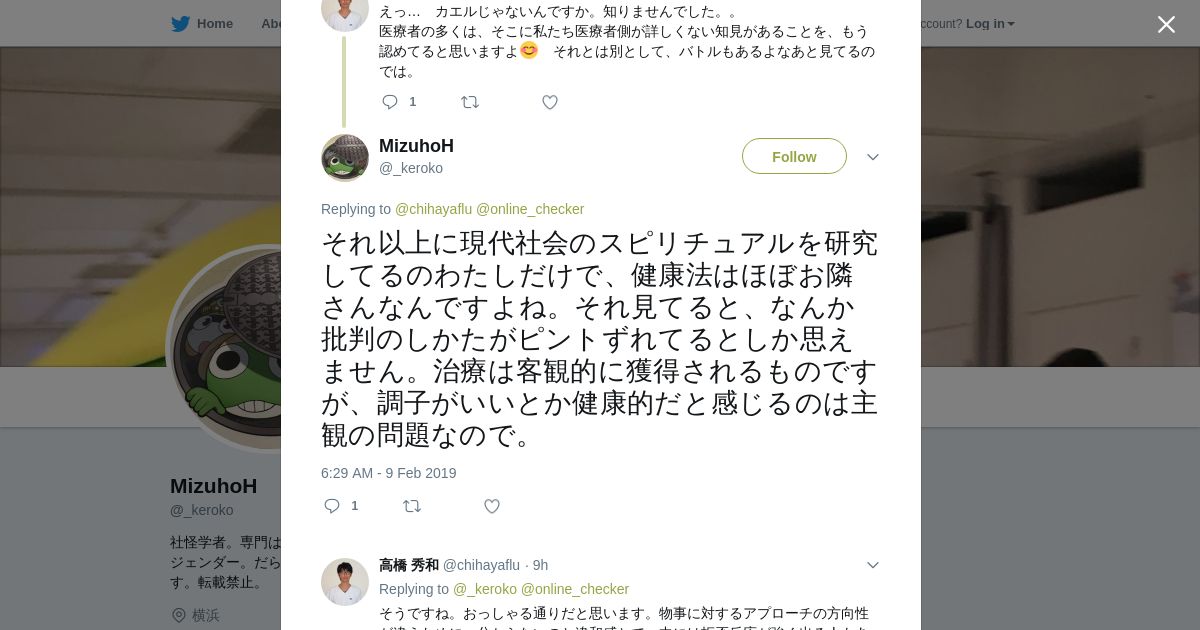Open chevron menu on 高橋 秀和 reply
The height and width of the screenshot is (630, 1200).
pos(873,565)
